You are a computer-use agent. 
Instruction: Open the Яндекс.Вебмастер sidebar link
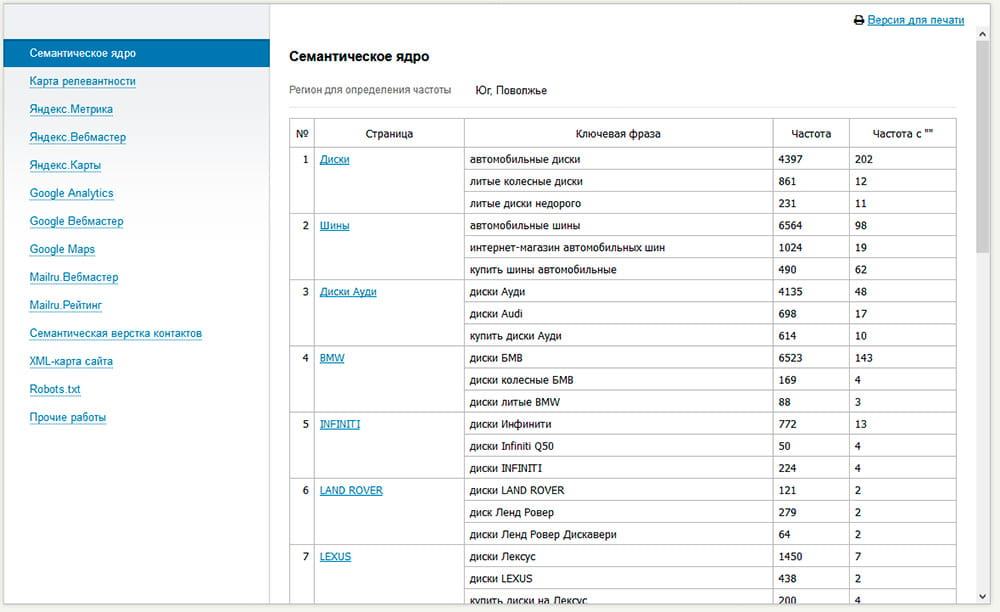[x=77, y=137]
